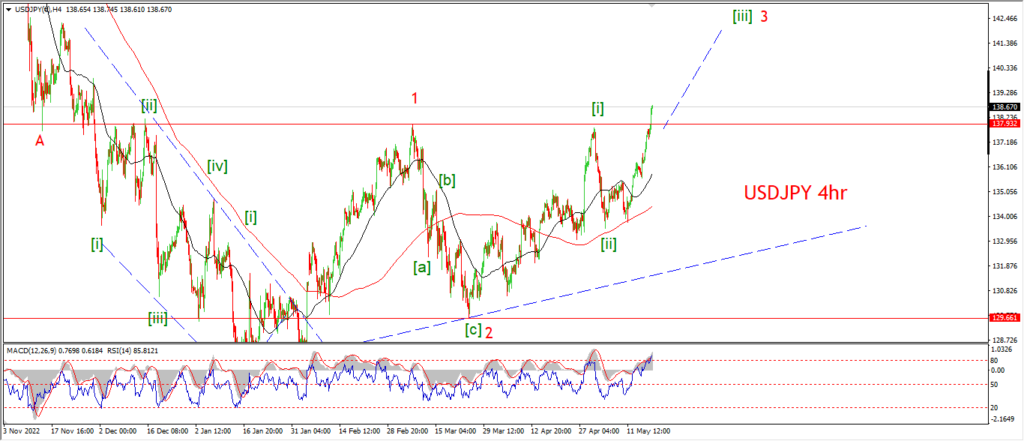Image resolution: width=1024 pixels, height=441 pixels.
Task: Select the green [b] wave label
Action: click(448, 180)
